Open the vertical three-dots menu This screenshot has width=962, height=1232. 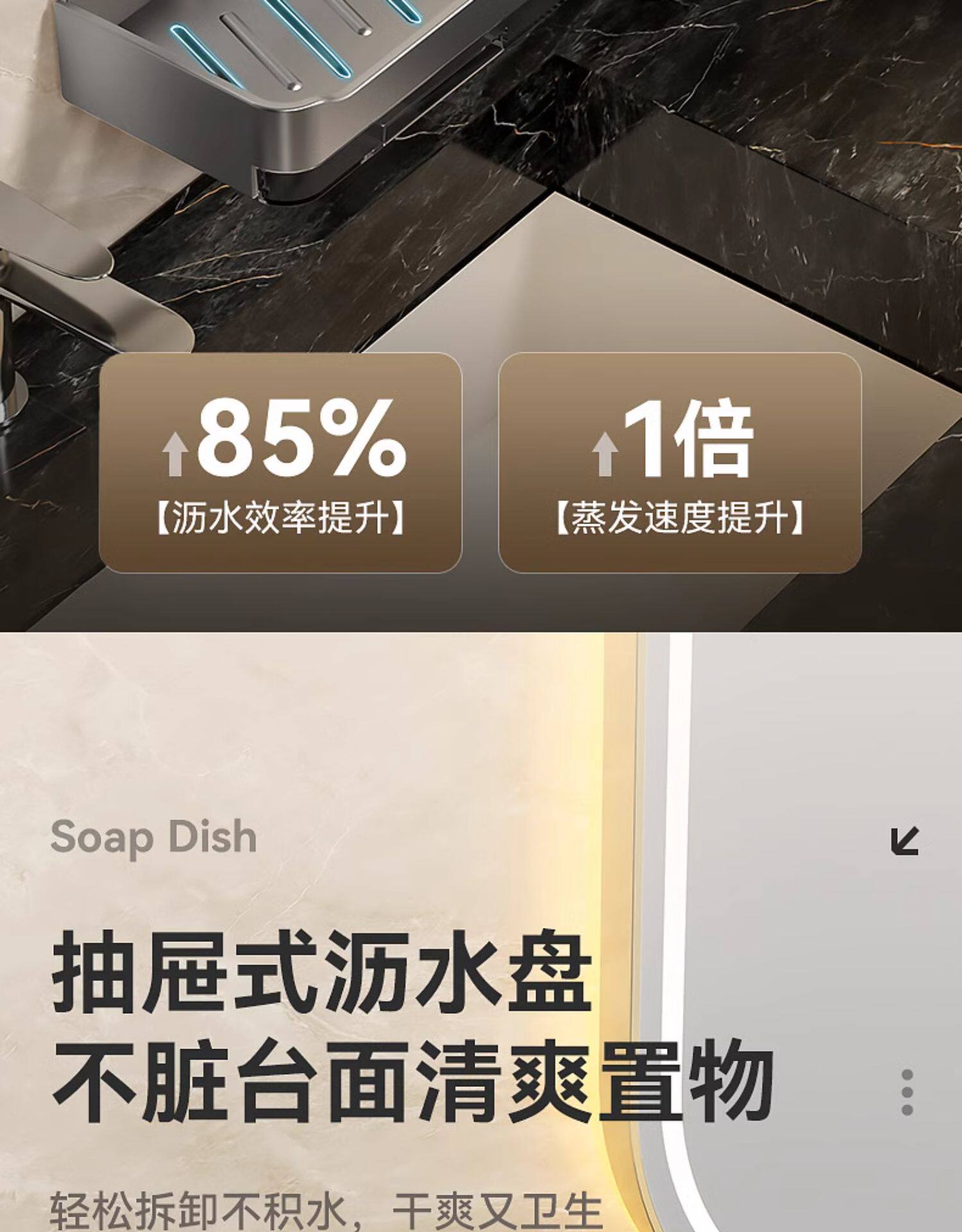[x=907, y=1092]
